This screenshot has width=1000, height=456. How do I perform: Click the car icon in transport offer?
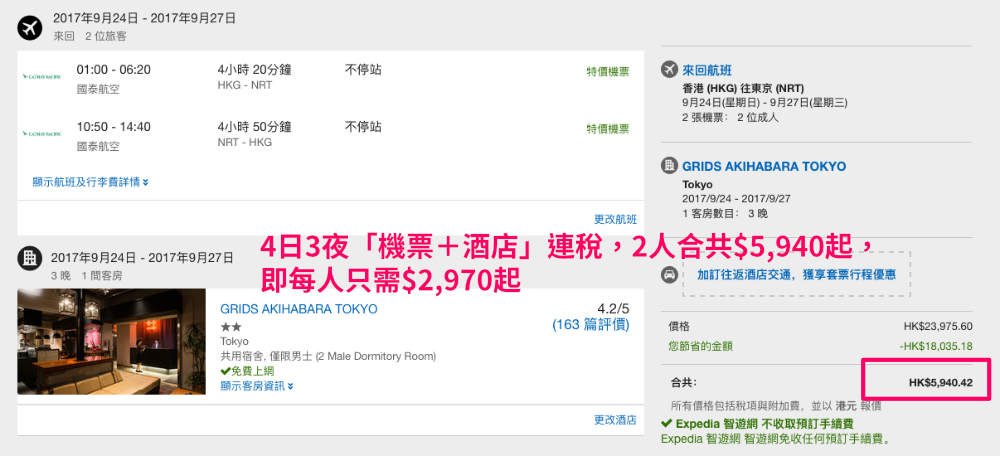point(669,275)
